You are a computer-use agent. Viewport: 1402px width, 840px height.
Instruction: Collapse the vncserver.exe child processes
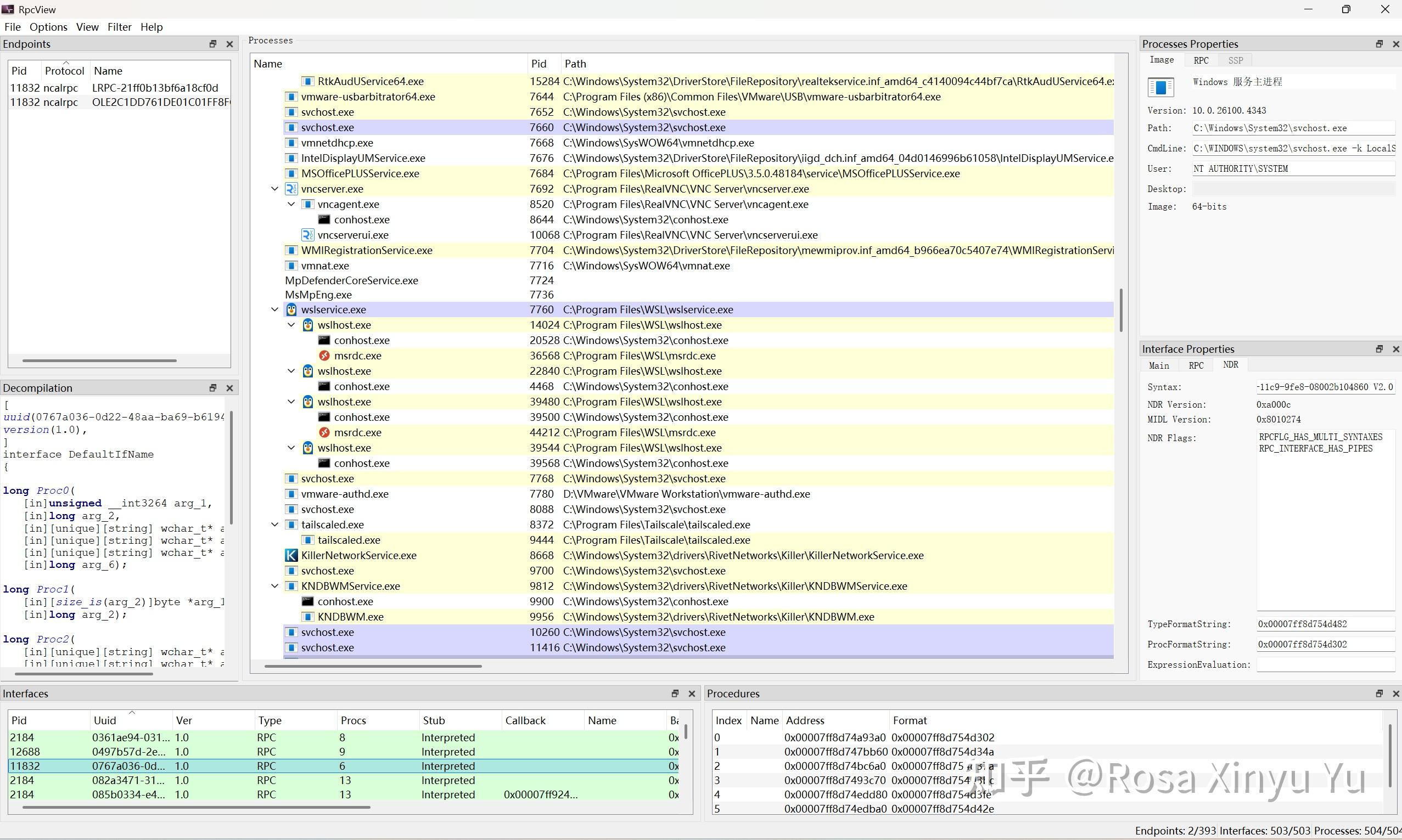[274, 189]
